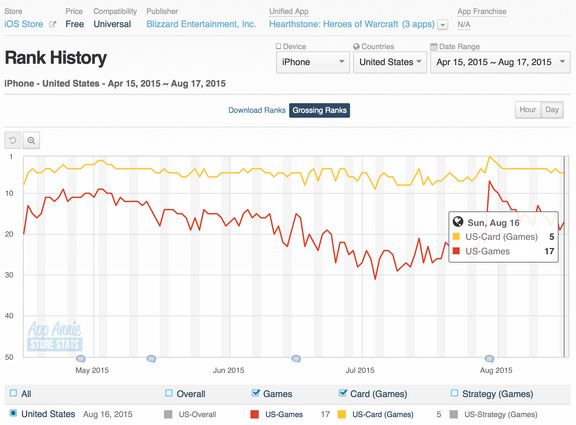Enable the All checkbox

point(13,393)
